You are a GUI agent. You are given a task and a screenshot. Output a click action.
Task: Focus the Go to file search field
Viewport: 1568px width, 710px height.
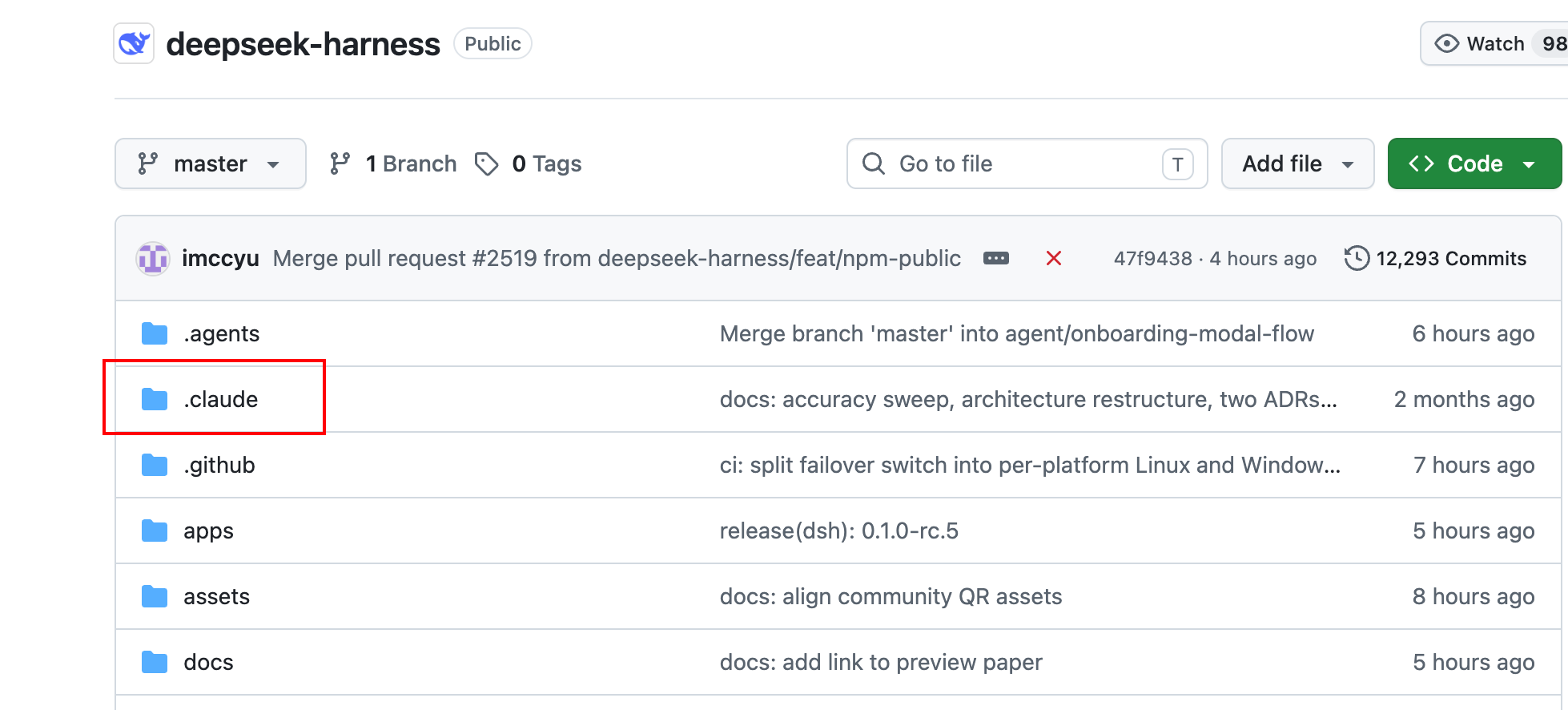coord(1027,163)
